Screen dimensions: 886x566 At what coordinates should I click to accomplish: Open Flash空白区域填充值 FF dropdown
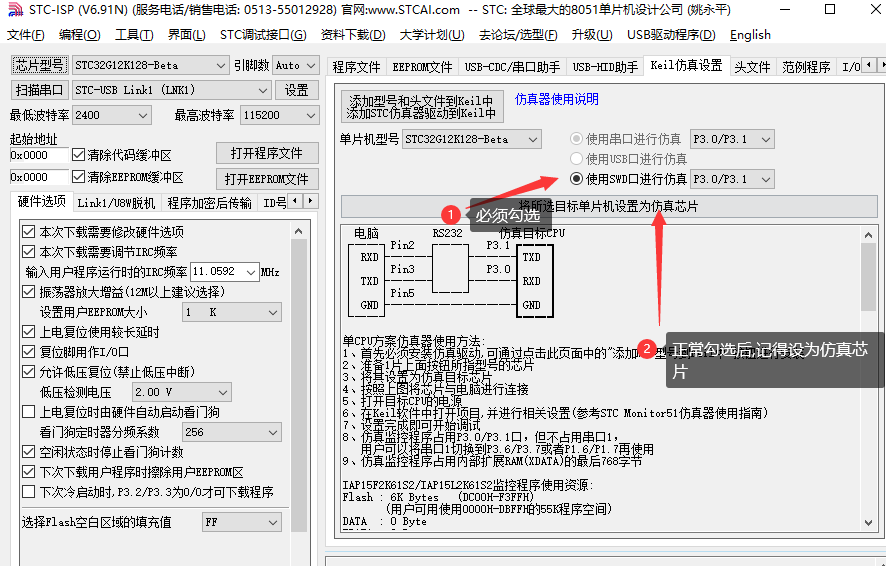coord(242,523)
